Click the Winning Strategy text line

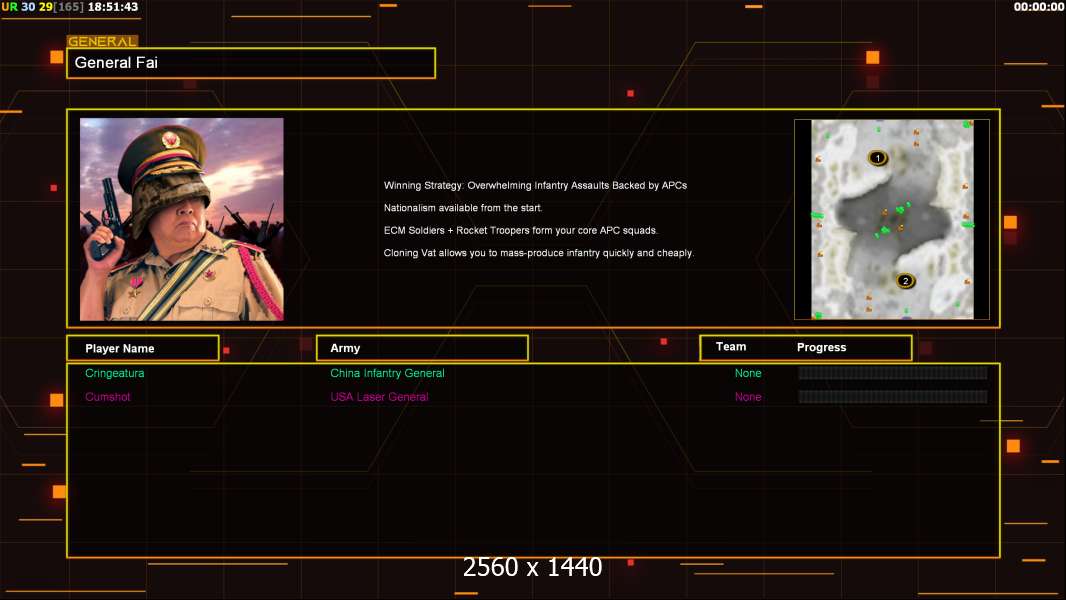coord(535,186)
